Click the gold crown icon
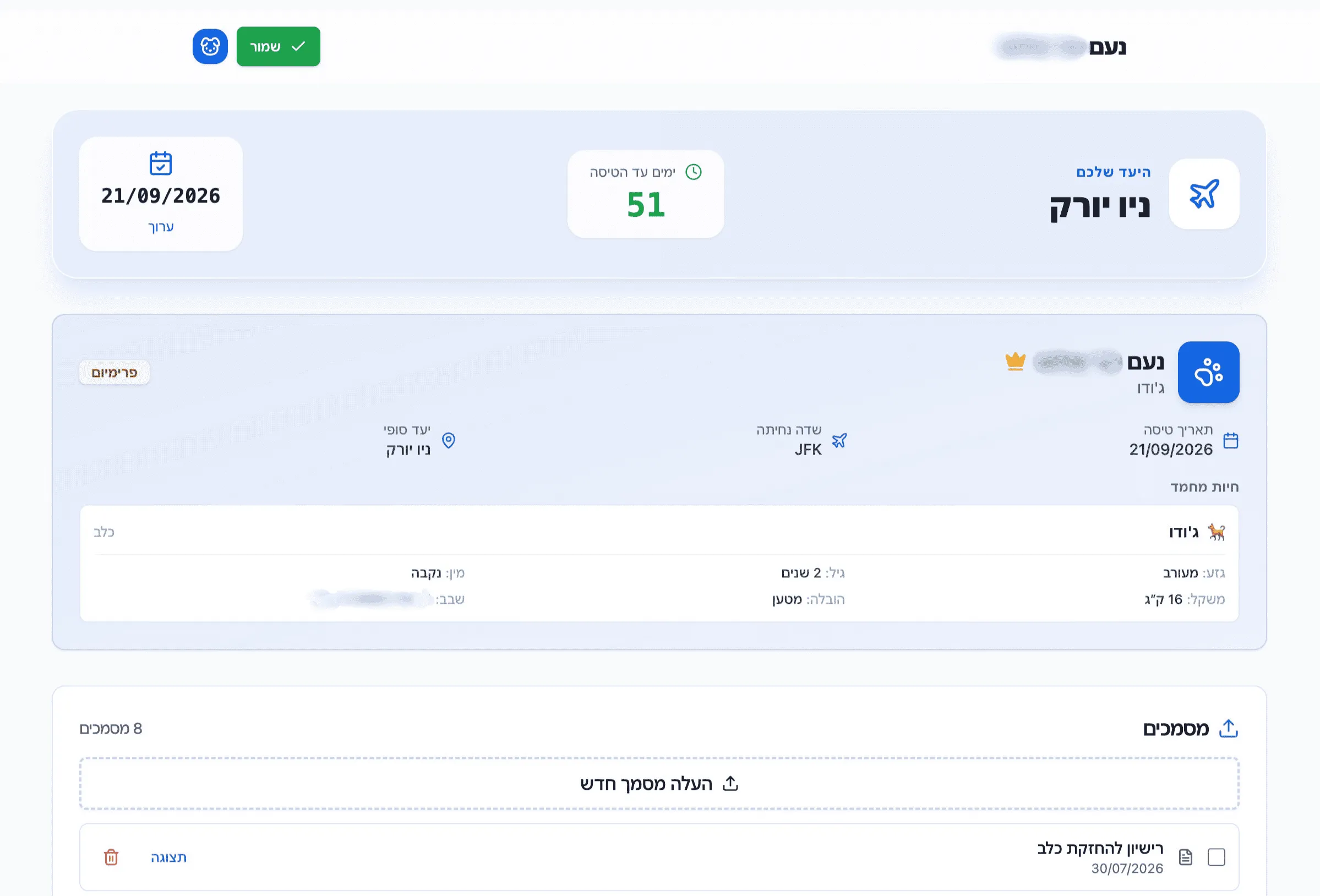Viewport: 1320px width, 896px height. click(1015, 361)
